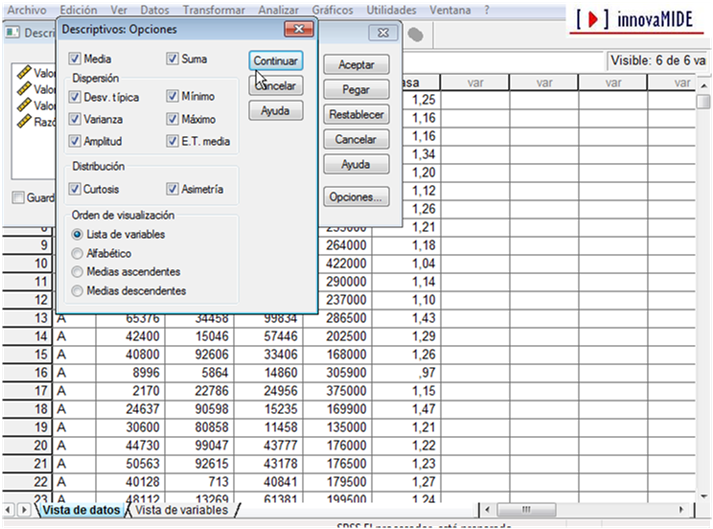Viewport: 713px width, 529px height.
Task: Click the innovaMIDE logo
Action: [639, 19]
